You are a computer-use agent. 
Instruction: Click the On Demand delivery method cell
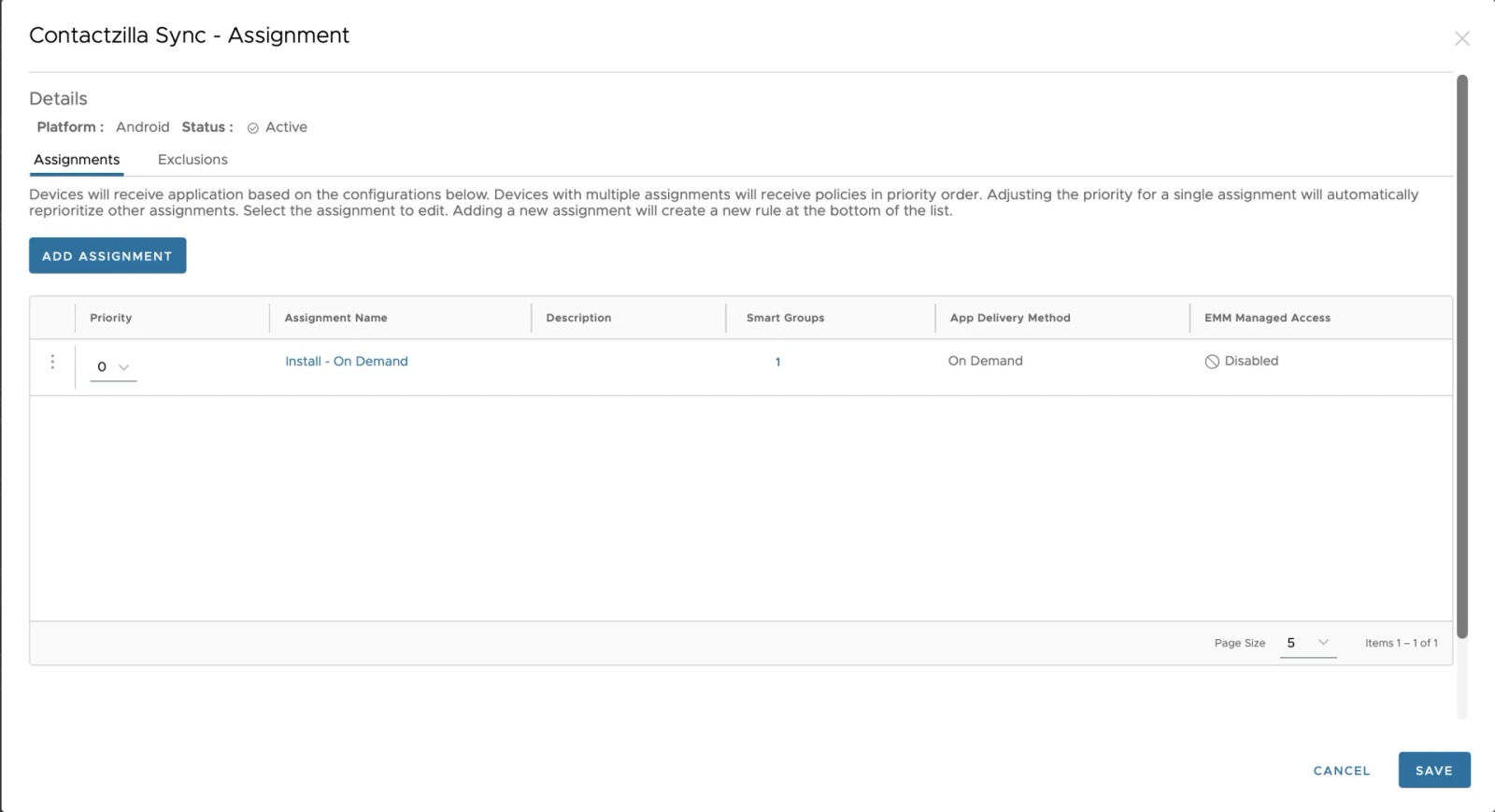point(986,361)
